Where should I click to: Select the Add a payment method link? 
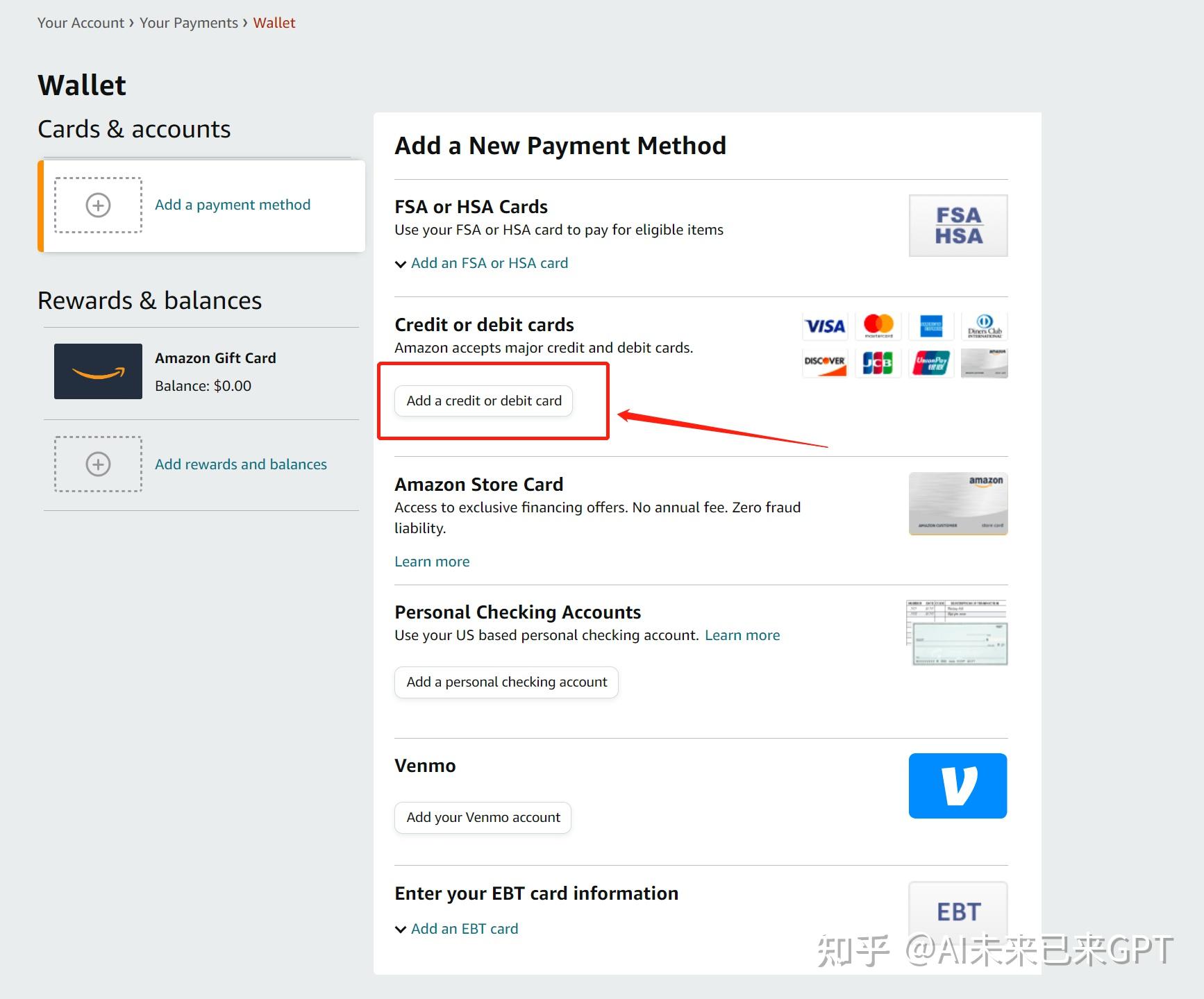pyautogui.click(x=233, y=205)
